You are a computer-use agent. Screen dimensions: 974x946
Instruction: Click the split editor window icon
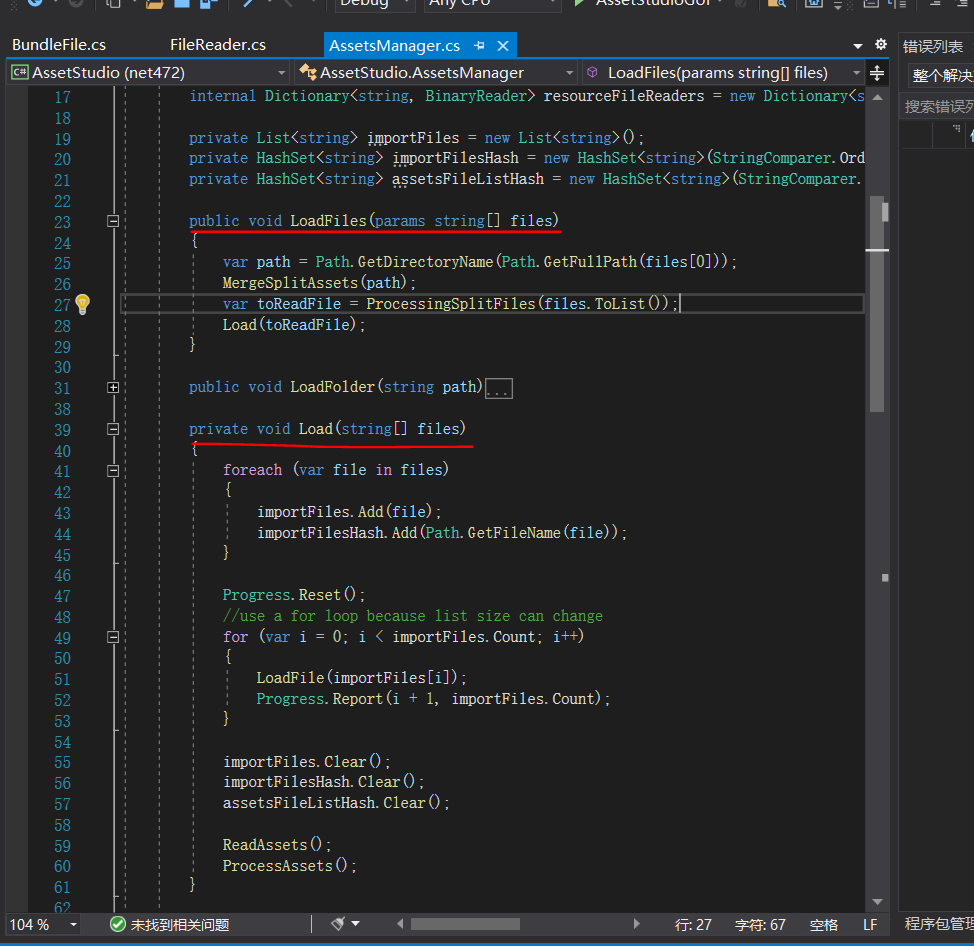pyautogui.click(x=877, y=73)
